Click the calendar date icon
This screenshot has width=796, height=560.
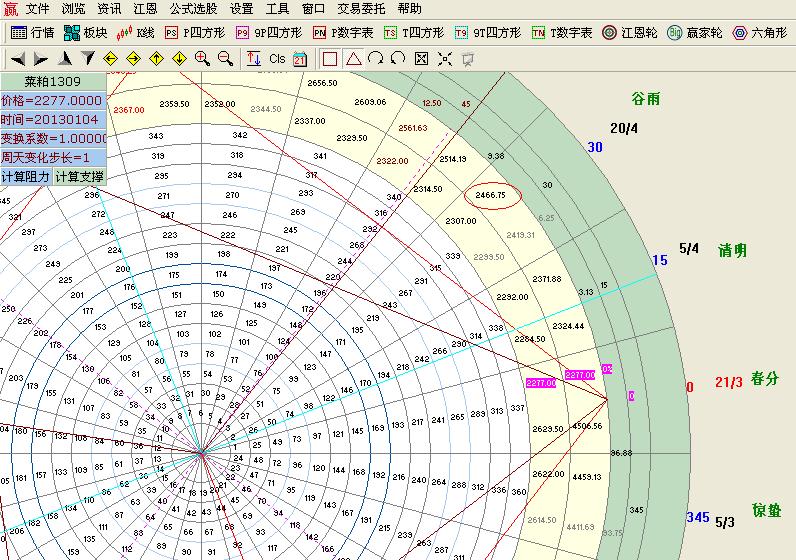(301, 59)
